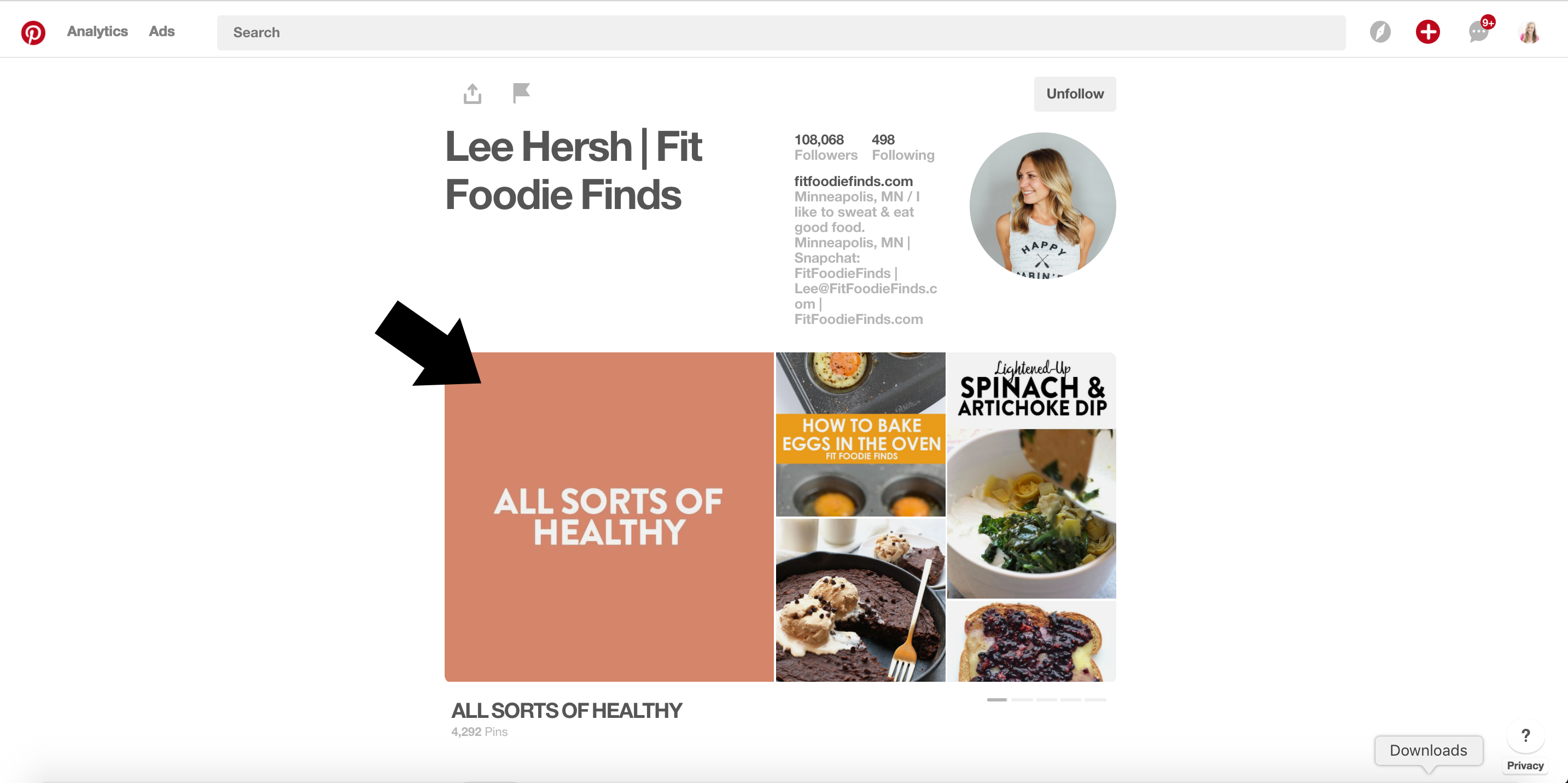Screen dimensions: 1568x783
Task: Select the first carousel page indicator
Action: point(996,700)
